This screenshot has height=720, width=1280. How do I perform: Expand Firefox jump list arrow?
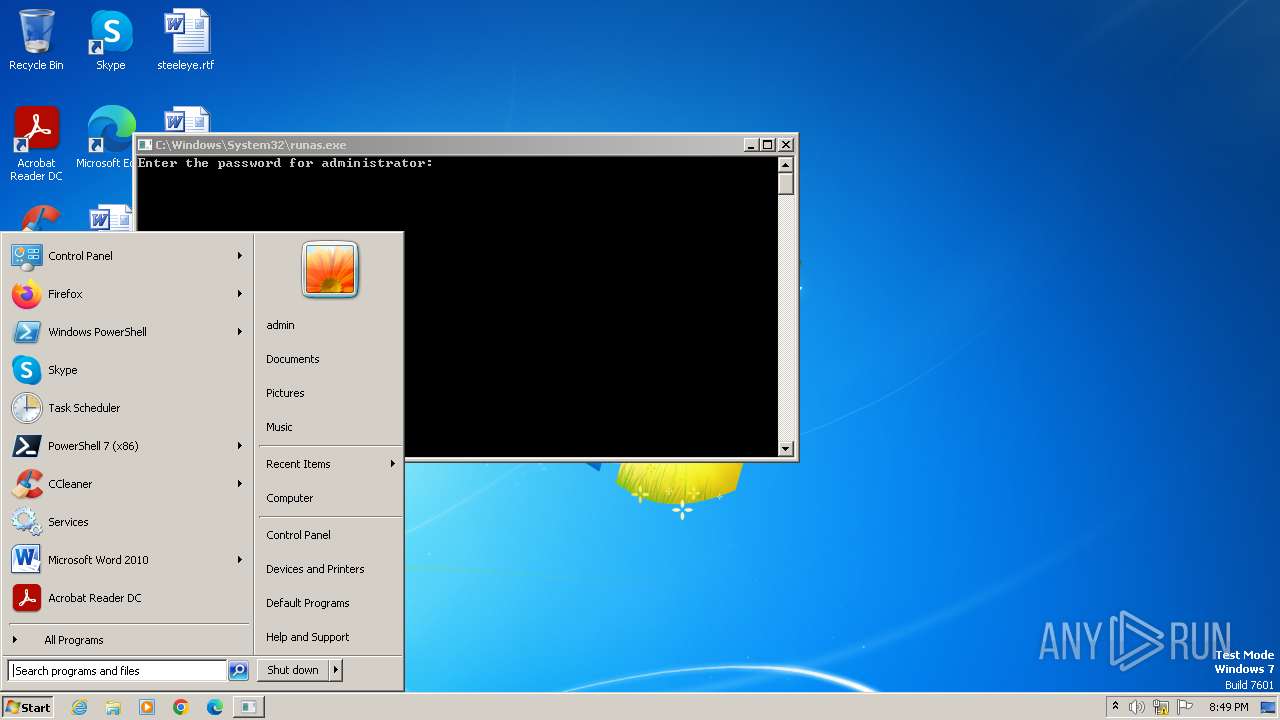pos(240,294)
